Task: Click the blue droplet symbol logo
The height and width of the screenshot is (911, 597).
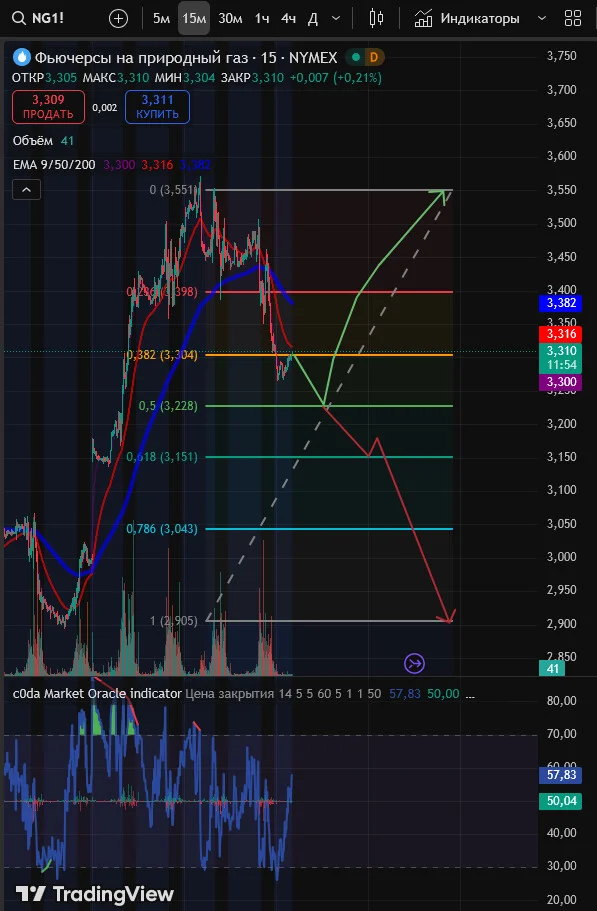Action: 22,57
